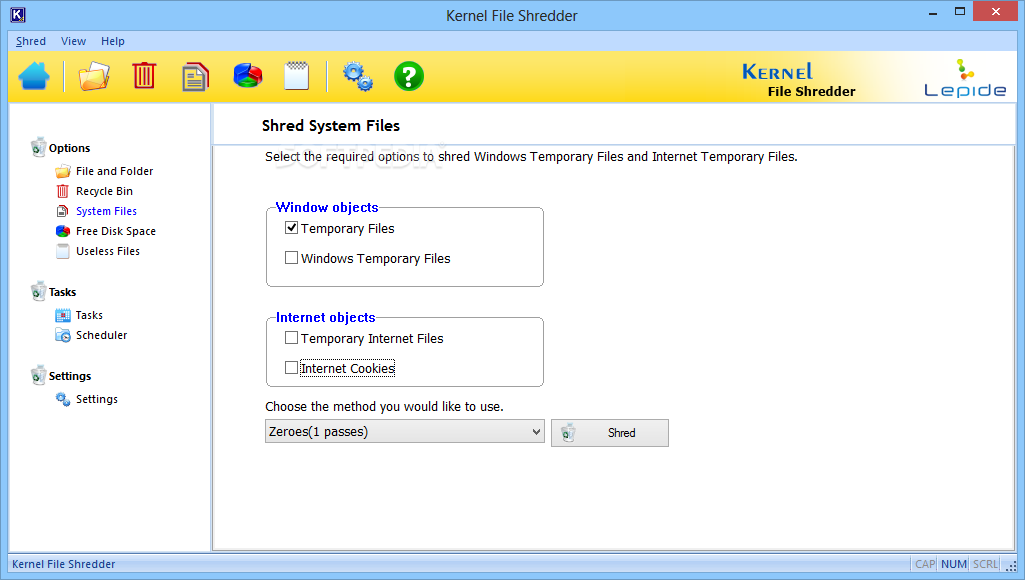Click the Options trash bin icon in sidebar
This screenshot has height=580, width=1025.
(39, 147)
